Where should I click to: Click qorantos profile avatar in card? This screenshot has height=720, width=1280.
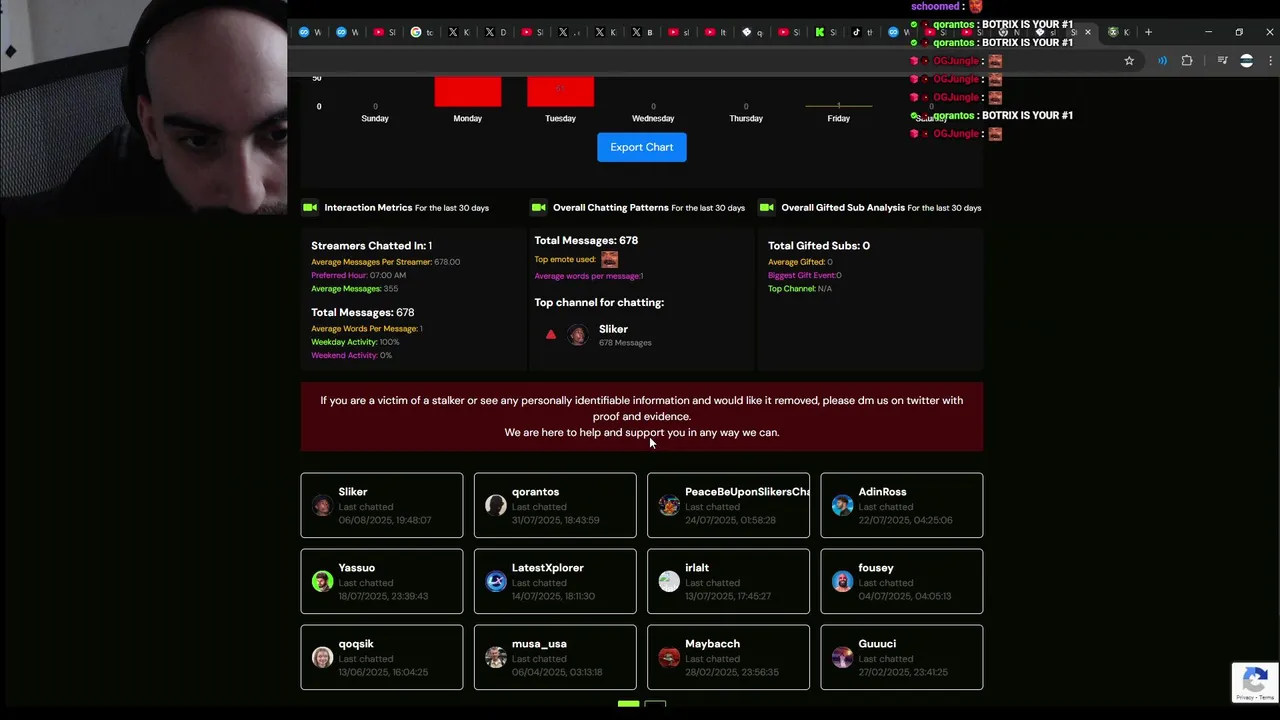pyautogui.click(x=496, y=505)
